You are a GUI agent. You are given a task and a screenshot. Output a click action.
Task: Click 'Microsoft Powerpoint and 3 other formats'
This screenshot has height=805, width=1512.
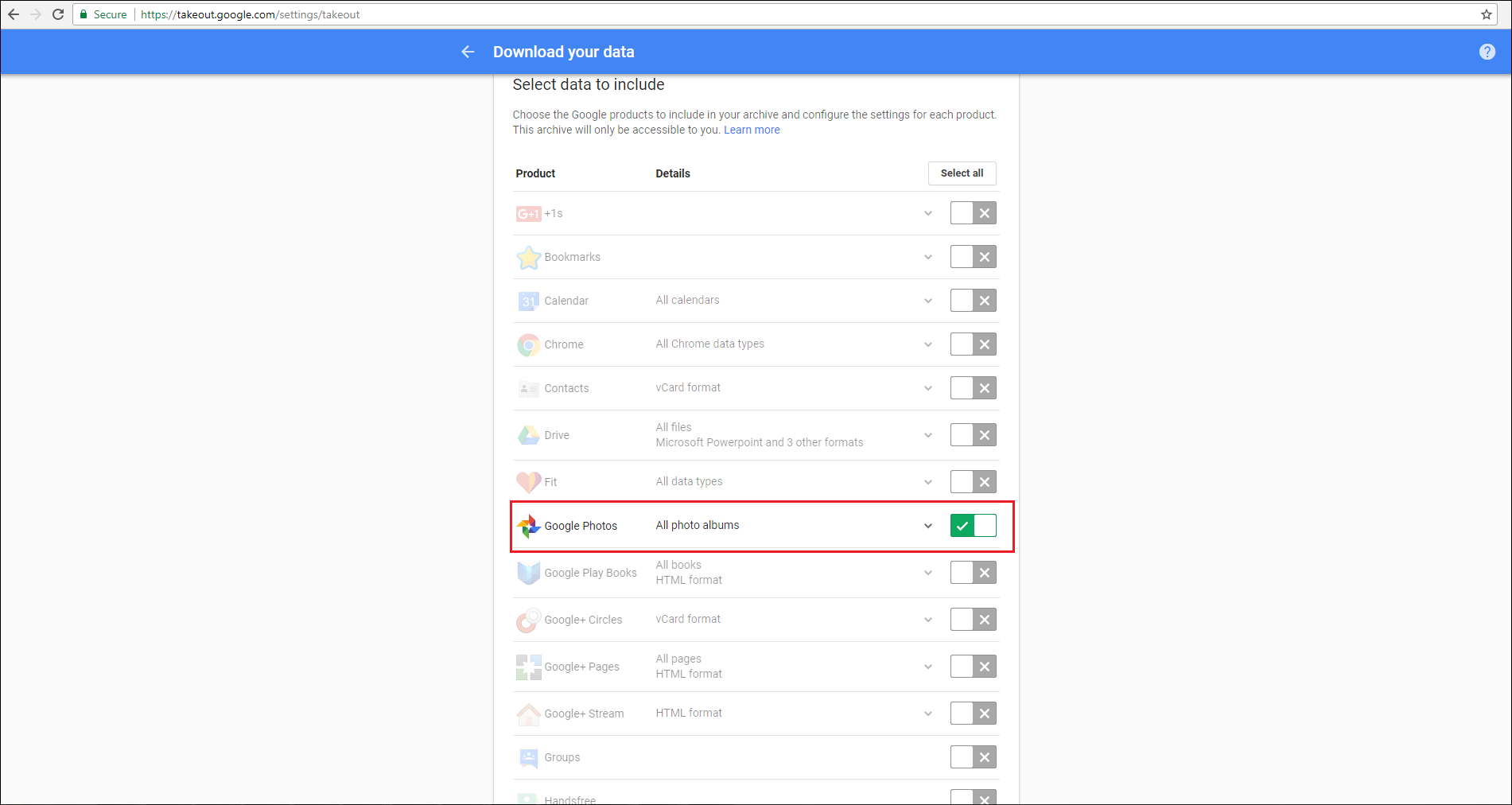point(760,442)
